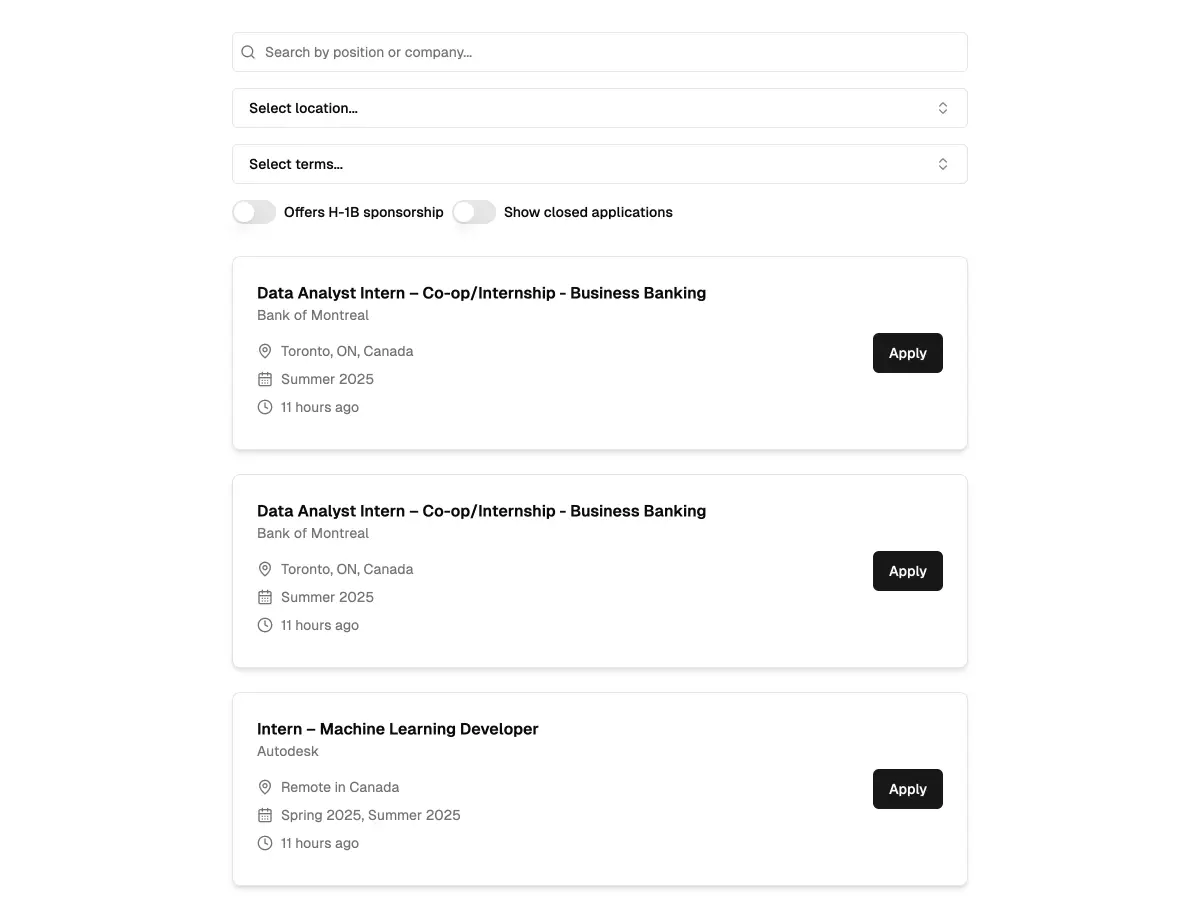Click location pin icon on first job card
Screen dimensions: 1200x909
[x=265, y=351]
